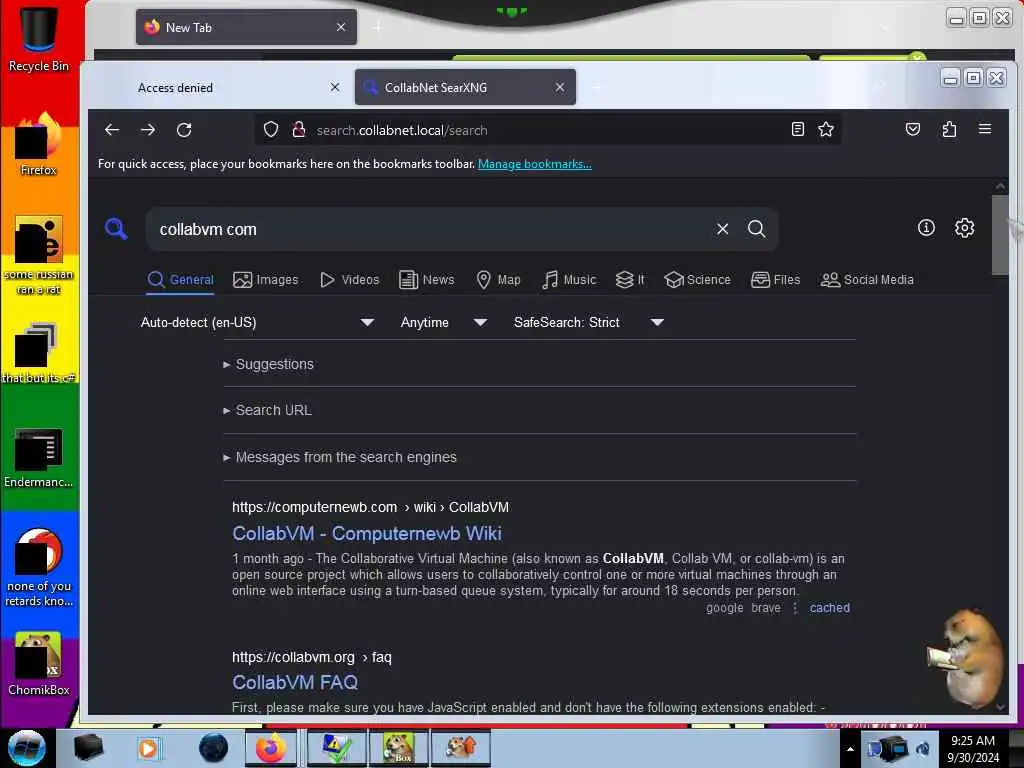
Task: Click Manage bookmarks link
Action: pos(535,164)
